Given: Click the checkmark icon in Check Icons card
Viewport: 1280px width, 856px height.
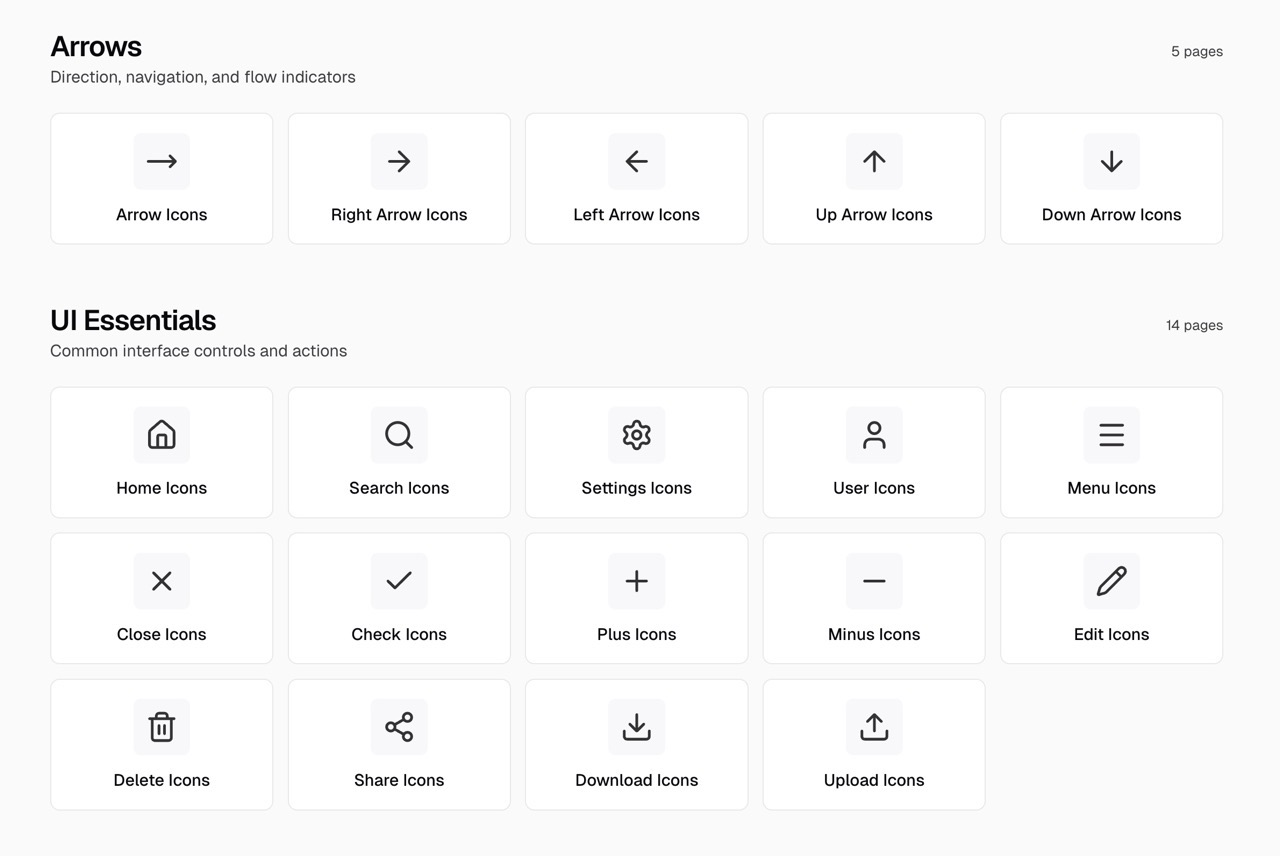Looking at the screenshot, I should [x=399, y=581].
